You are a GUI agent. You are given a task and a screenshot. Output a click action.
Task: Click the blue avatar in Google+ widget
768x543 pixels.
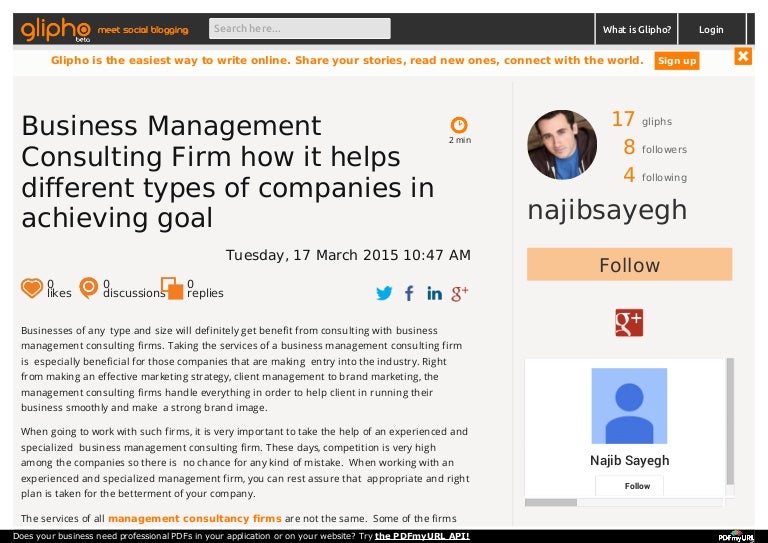(629, 406)
